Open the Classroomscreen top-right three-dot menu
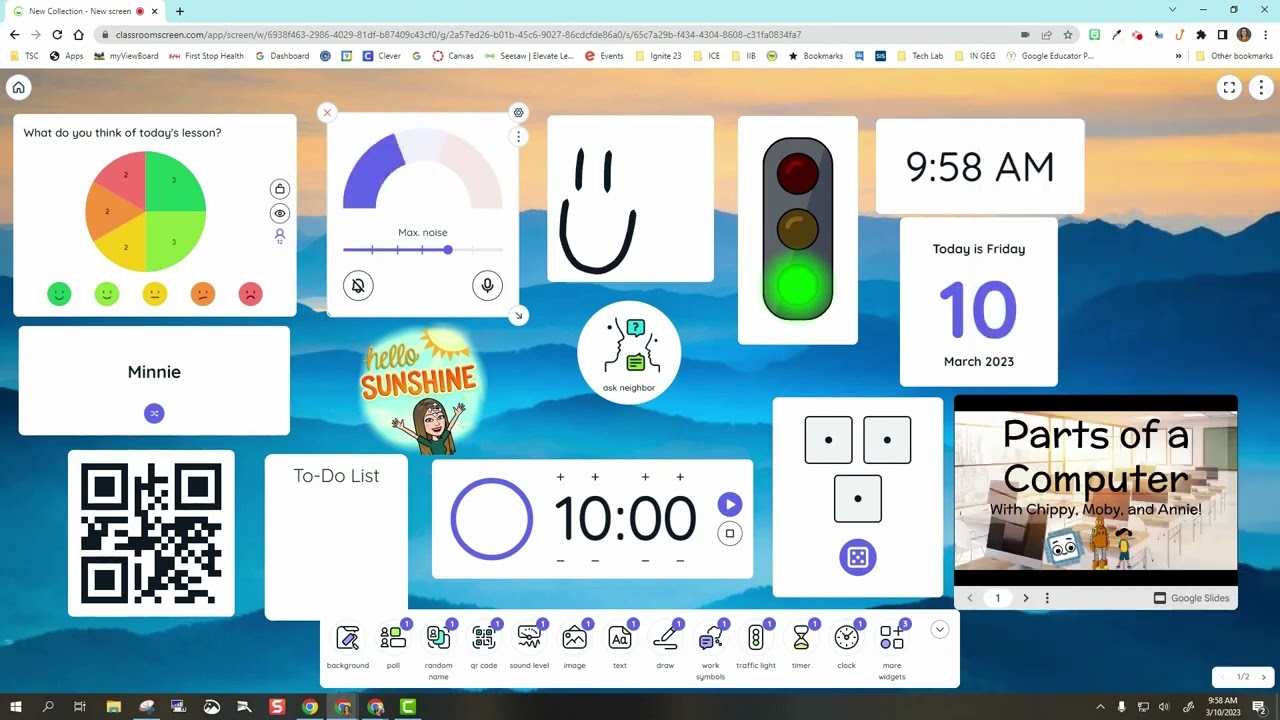 click(x=1262, y=88)
